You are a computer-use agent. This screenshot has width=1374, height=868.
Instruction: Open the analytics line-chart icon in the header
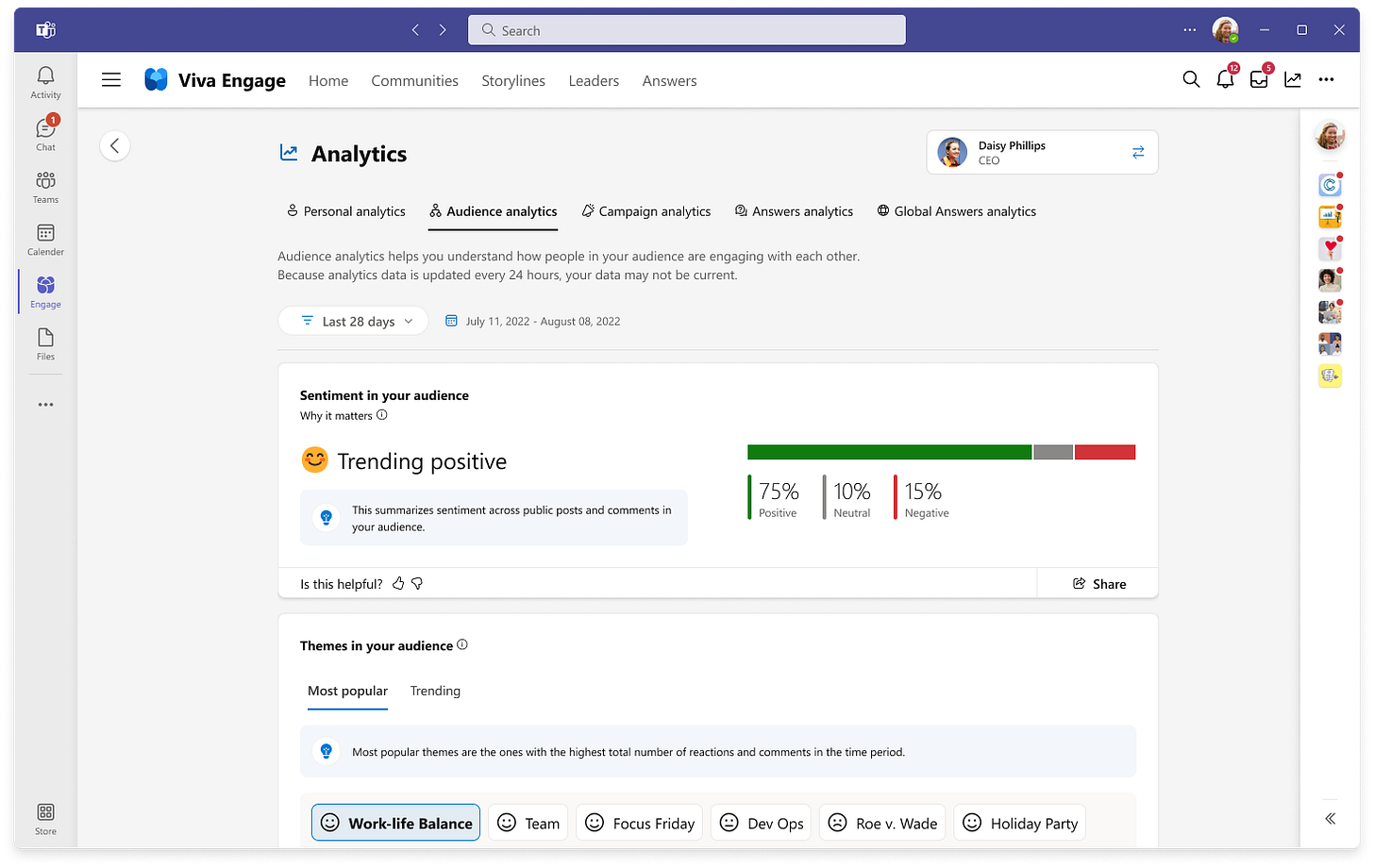point(1293,80)
